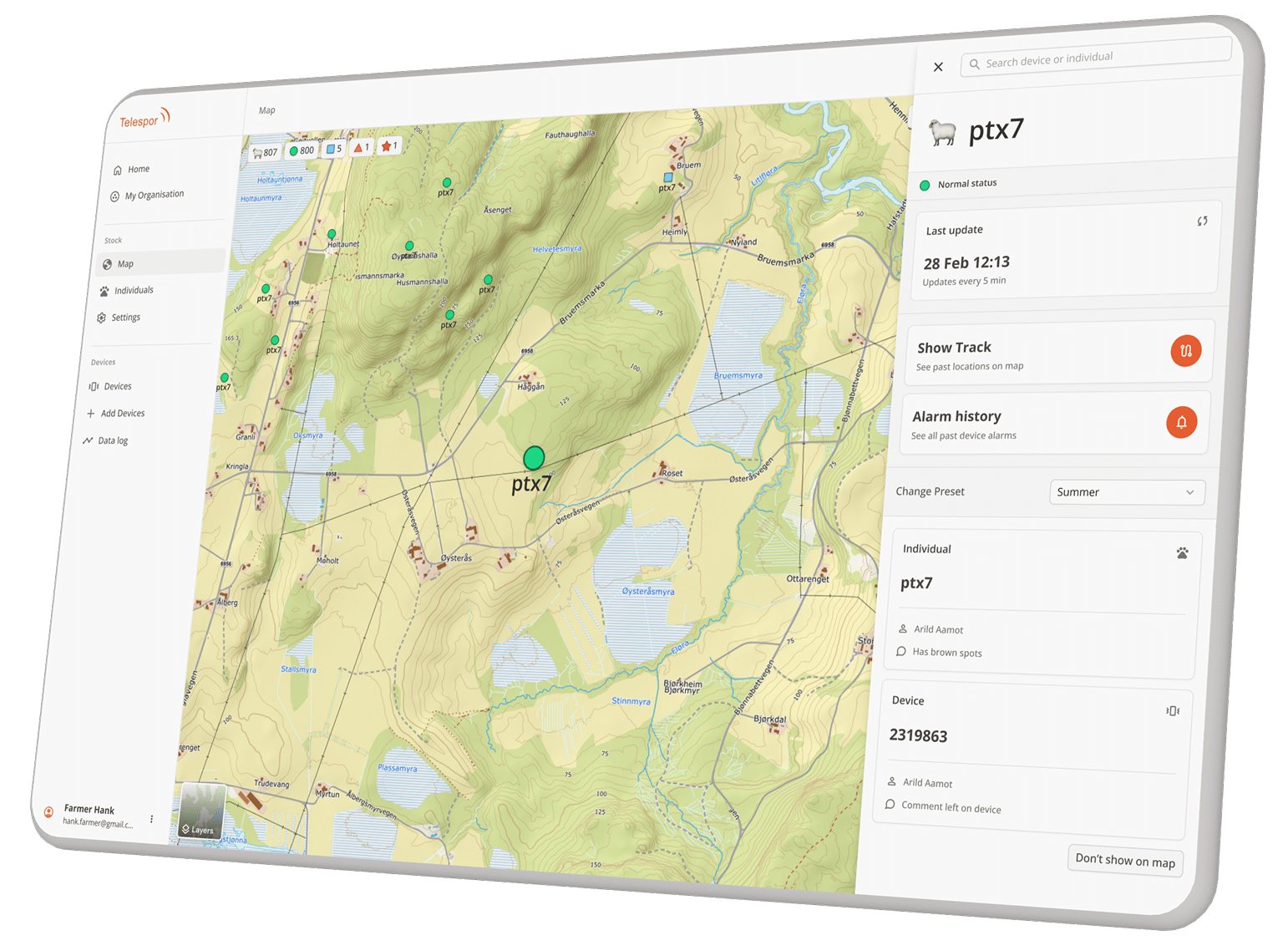Image resolution: width=1288 pixels, height=951 pixels.
Task: Click the sheep icon beside ptx7 title
Action: click(x=943, y=132)
